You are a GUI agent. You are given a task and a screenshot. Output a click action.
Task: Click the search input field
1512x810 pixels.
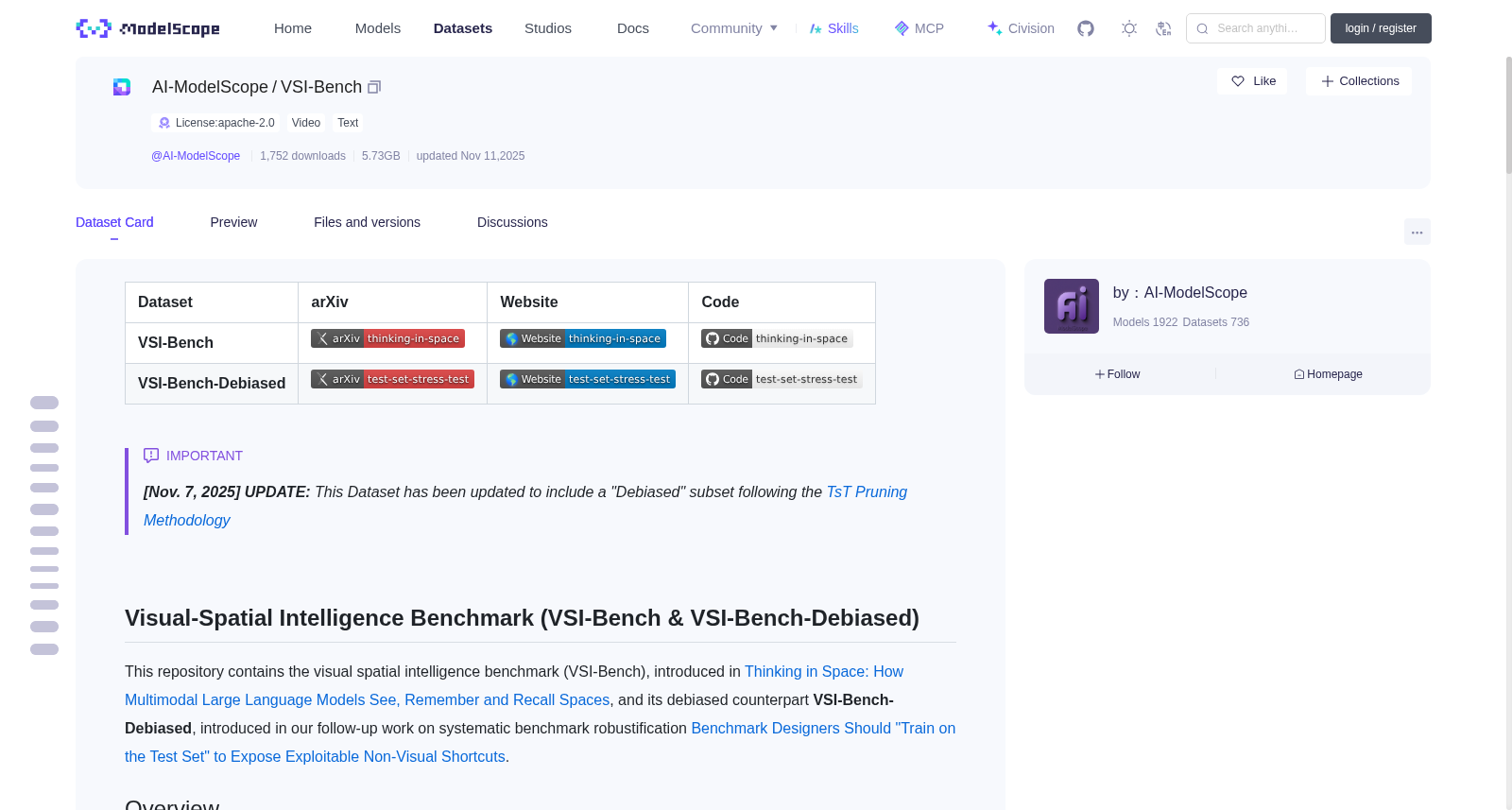[x=1256, y=28]
